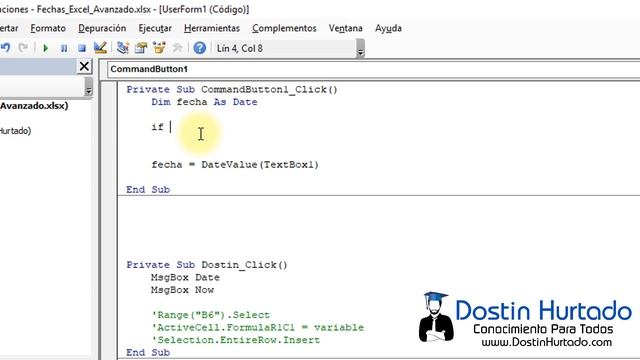
Task: Open the Ayuda menu
Action: tap(388, 28)
